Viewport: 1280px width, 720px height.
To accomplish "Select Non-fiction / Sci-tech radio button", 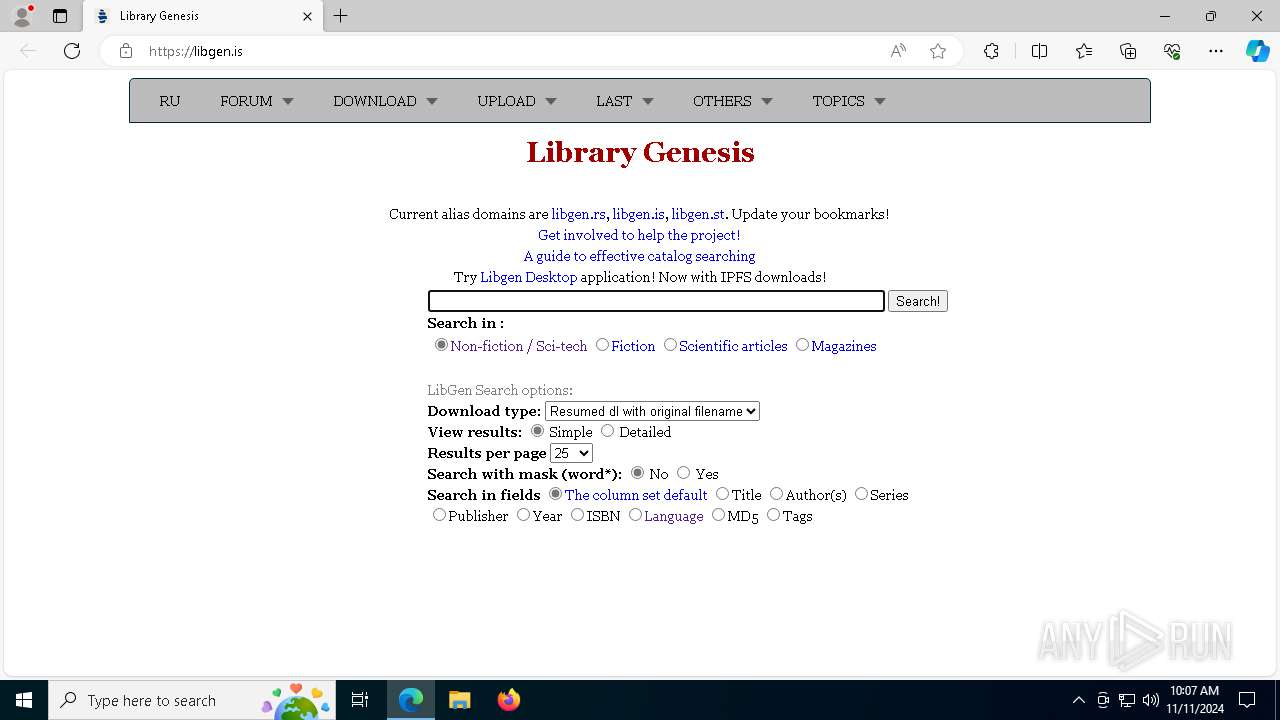I will [x=441, y=345].
